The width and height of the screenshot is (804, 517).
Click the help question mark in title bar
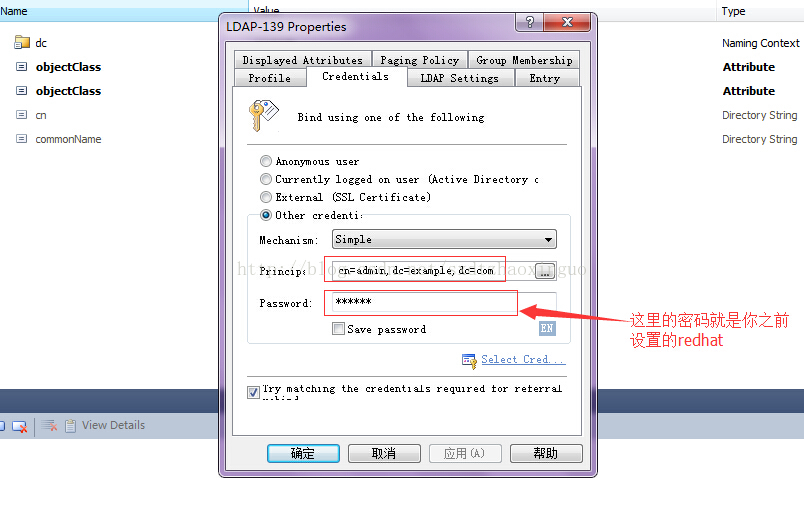tap(530, 22)
